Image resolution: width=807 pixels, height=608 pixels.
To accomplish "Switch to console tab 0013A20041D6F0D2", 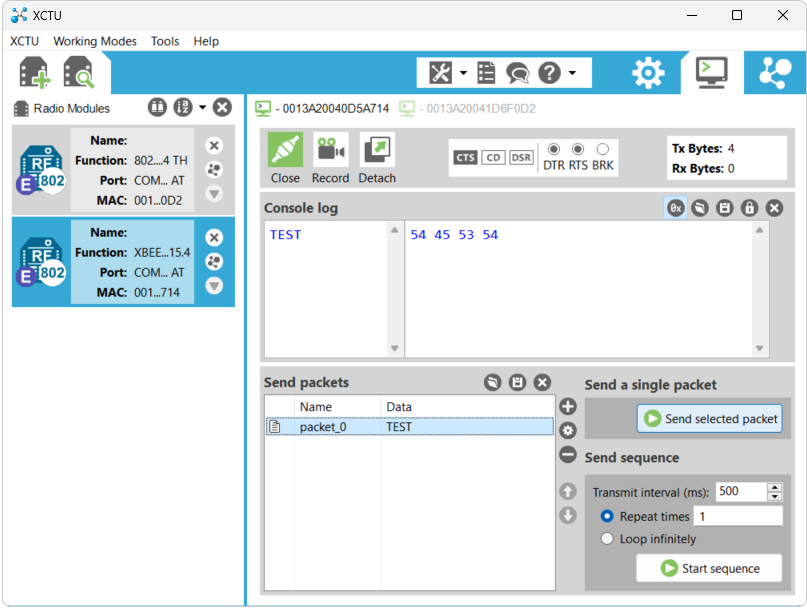I will pos(468,109).
